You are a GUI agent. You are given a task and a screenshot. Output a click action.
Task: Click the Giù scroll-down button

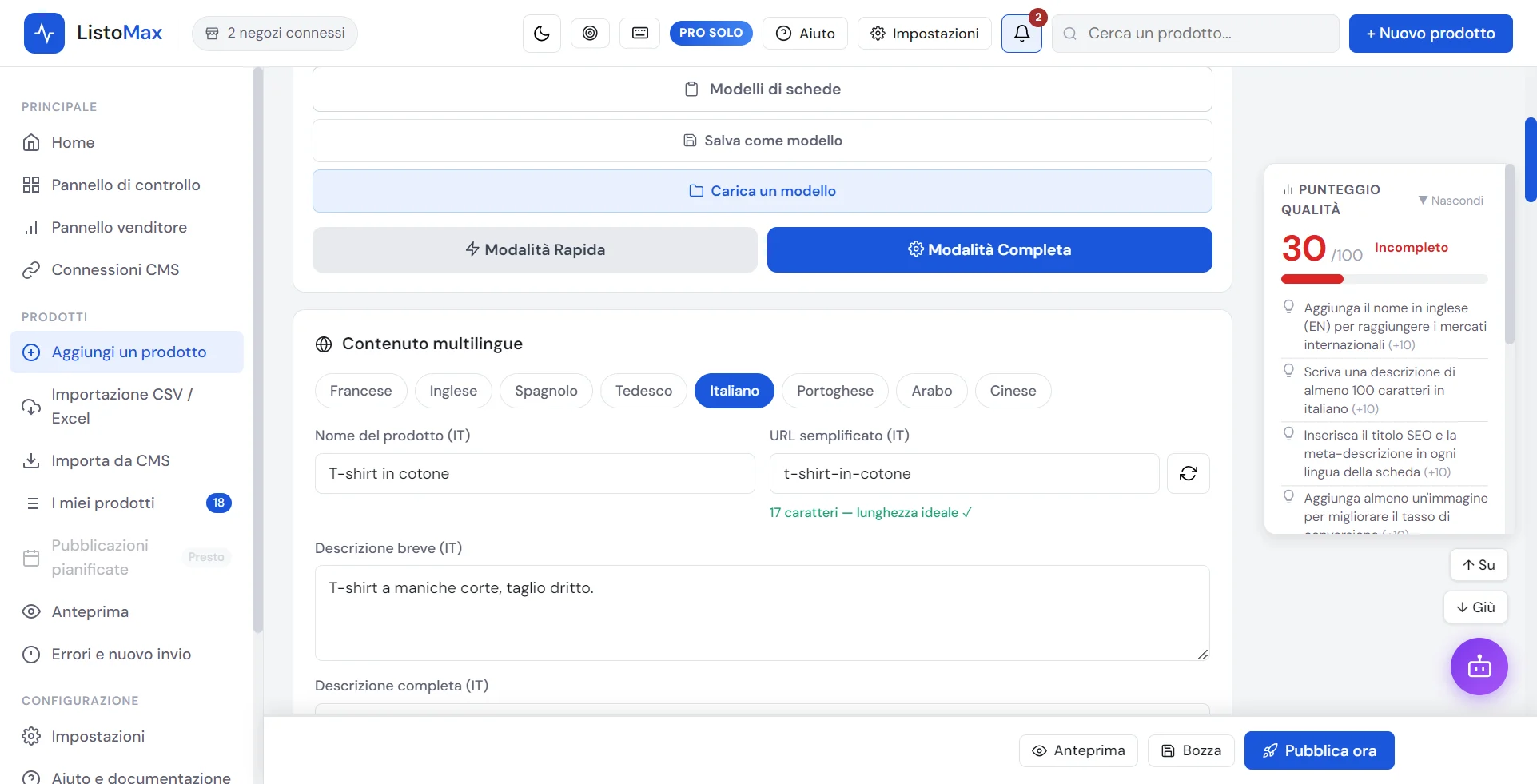click(x=1475, y=607)
